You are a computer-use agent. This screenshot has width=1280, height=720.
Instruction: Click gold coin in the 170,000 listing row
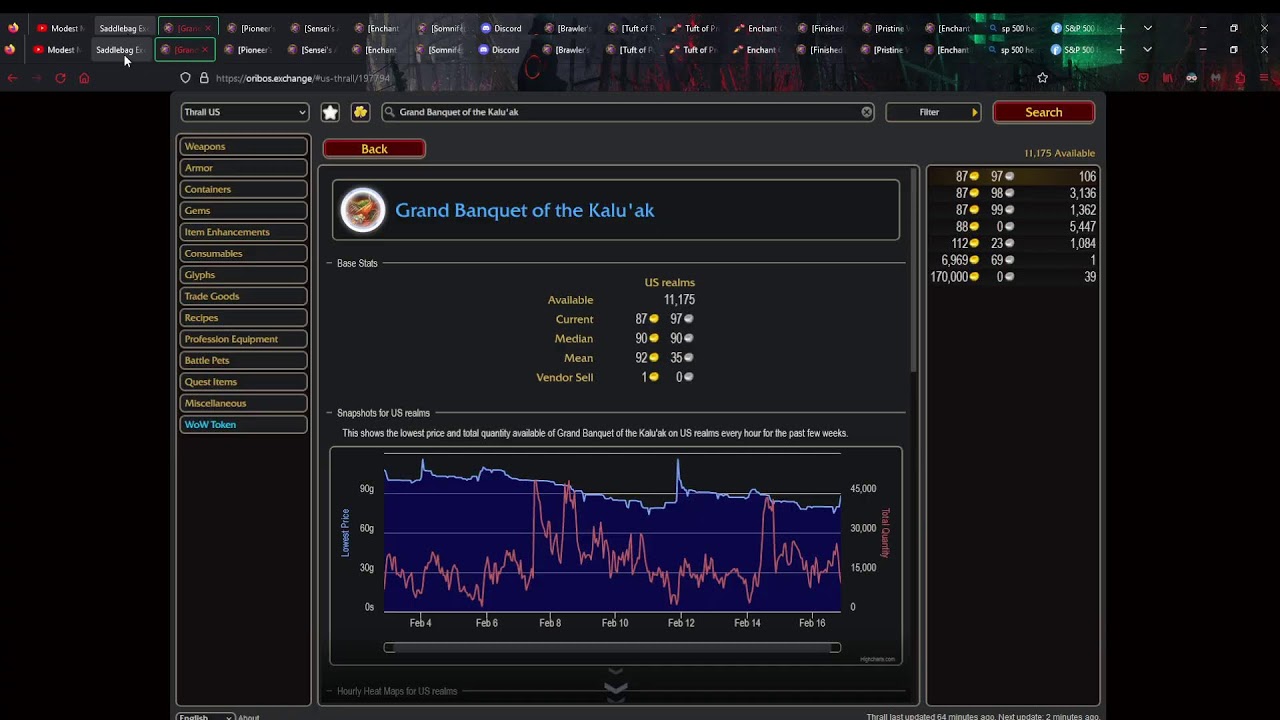coord(974,277)
